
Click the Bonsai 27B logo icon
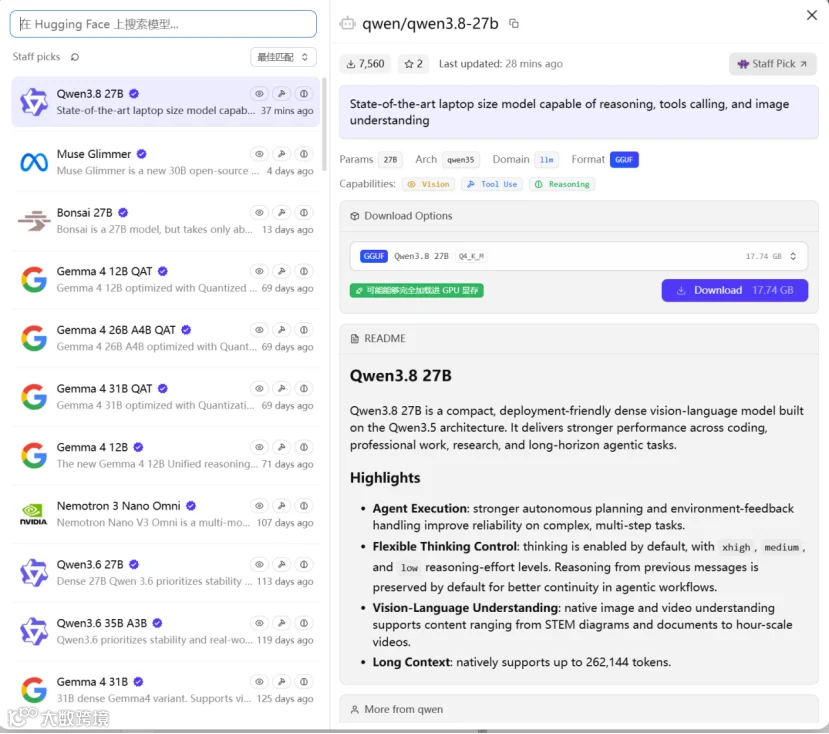point(34,221)
